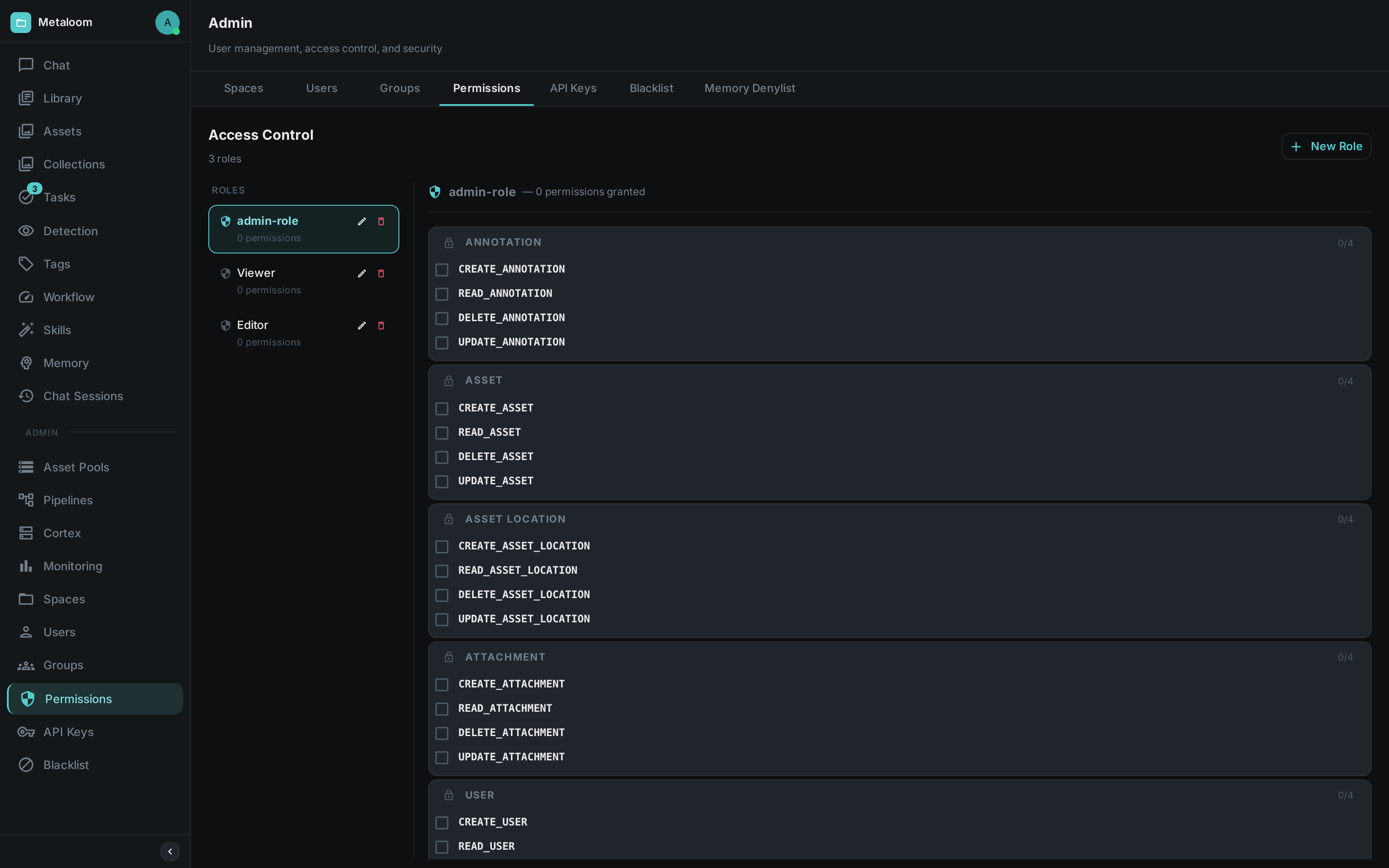Image resolution: width=1389 pixels, height=868 pixels.
Task: Delete the Viewer role trash icon
Action: (x=381, y=274)
